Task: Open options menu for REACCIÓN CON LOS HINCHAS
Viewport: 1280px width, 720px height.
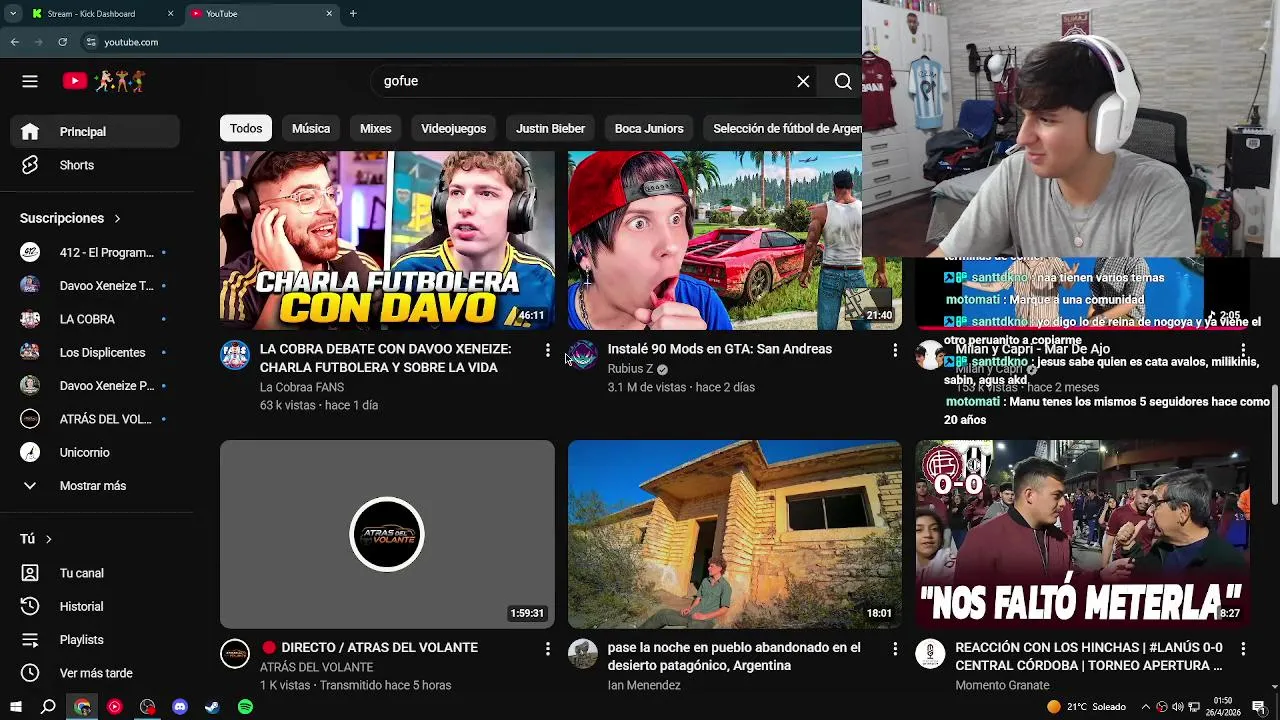Action: coord(1243,649)
